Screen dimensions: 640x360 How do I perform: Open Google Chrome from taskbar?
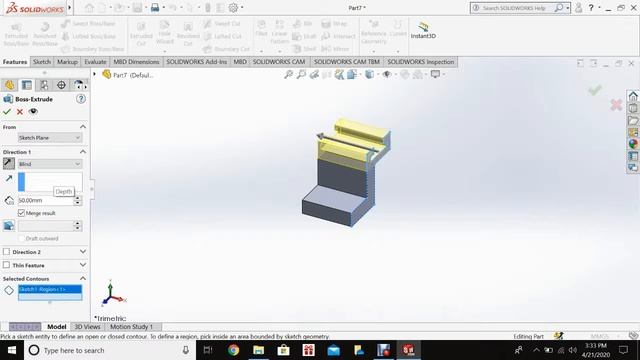(x=233, y=350)
